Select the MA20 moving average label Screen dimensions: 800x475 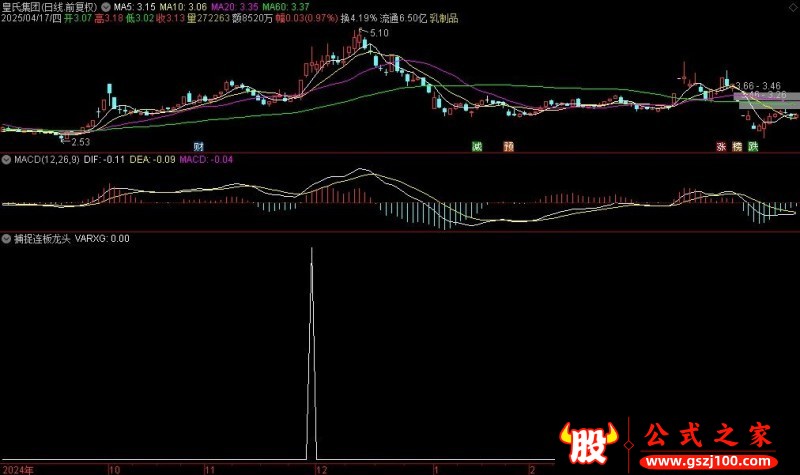(235, 7)
